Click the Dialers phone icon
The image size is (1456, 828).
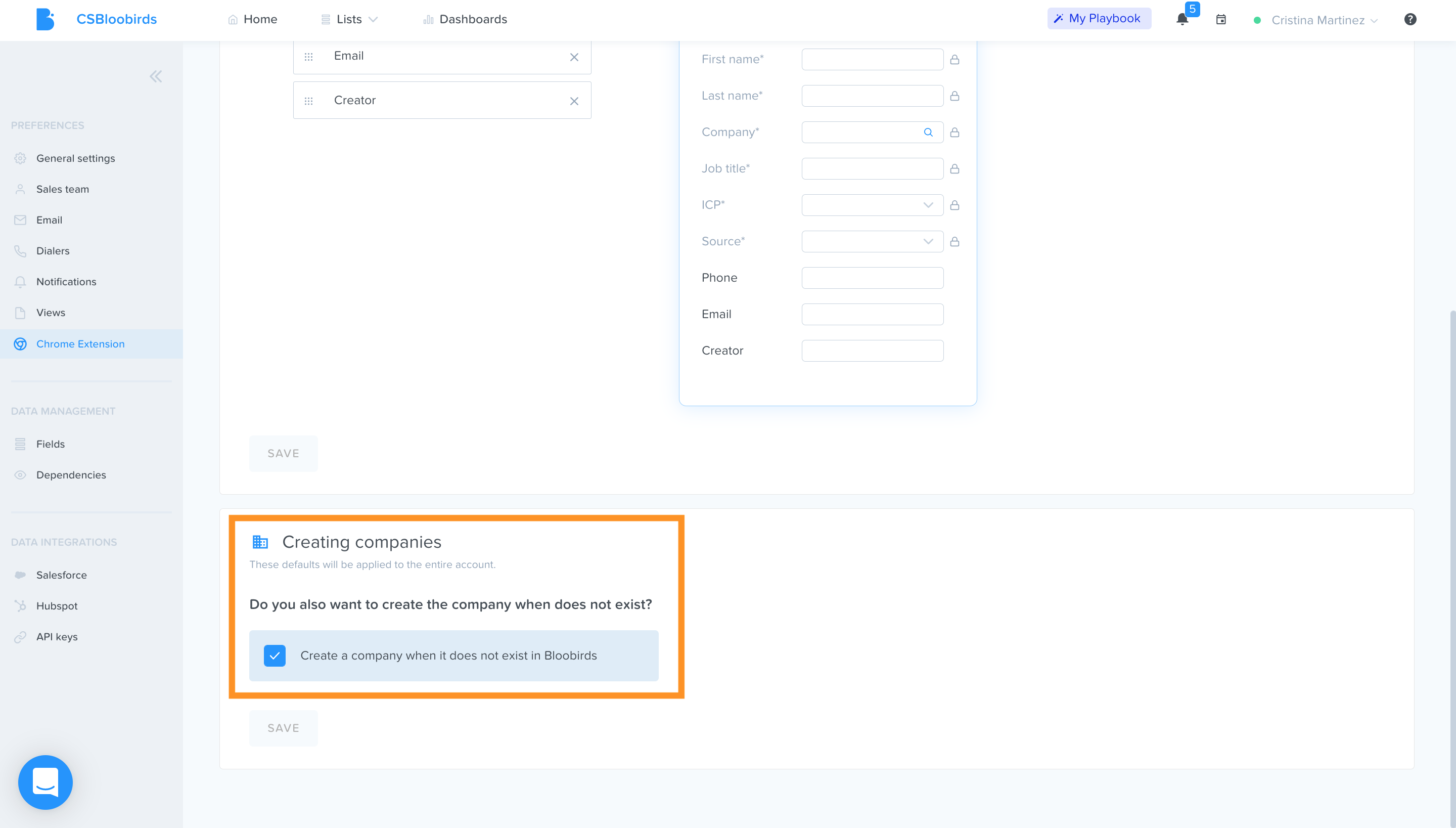pyautogui.click(x=20, y=251)
